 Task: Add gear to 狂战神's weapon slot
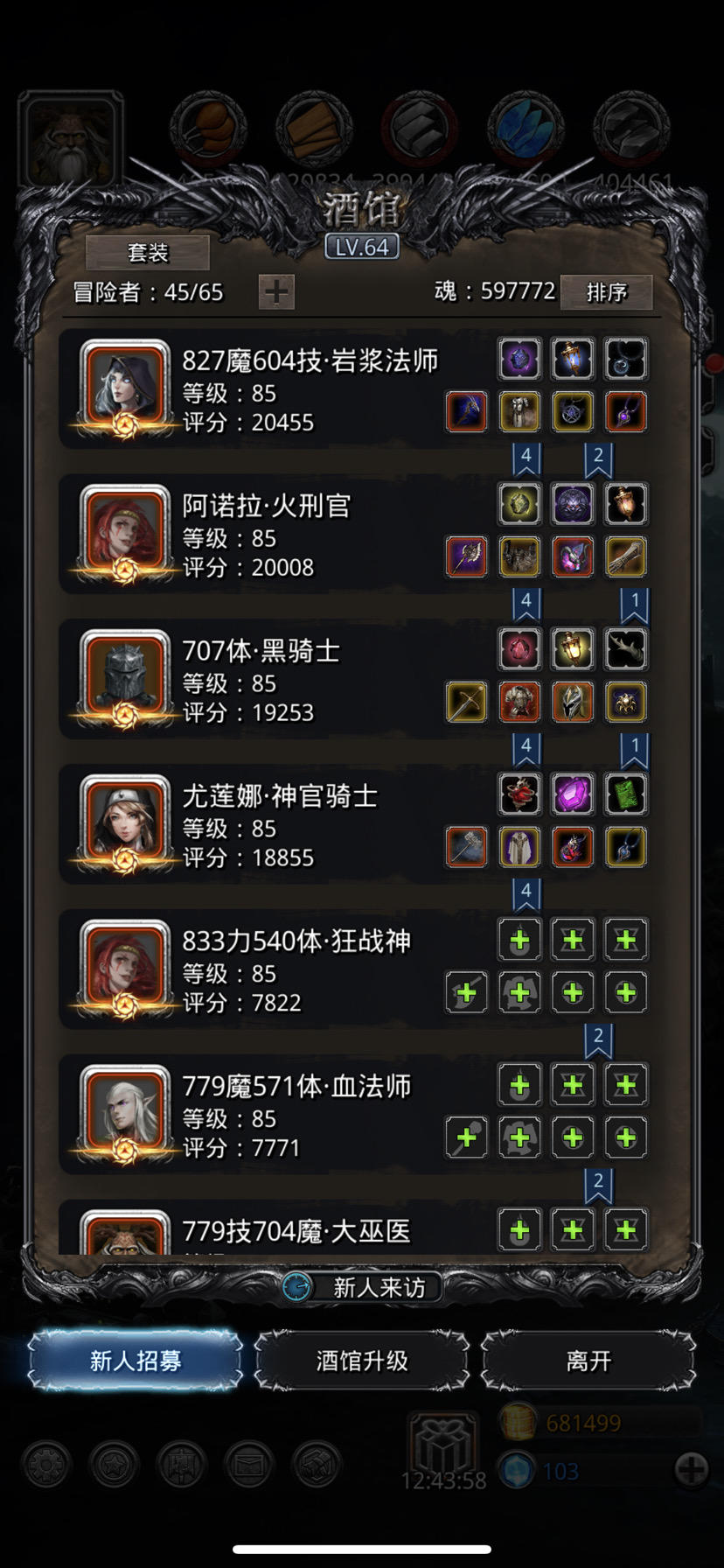click(466, 992)
